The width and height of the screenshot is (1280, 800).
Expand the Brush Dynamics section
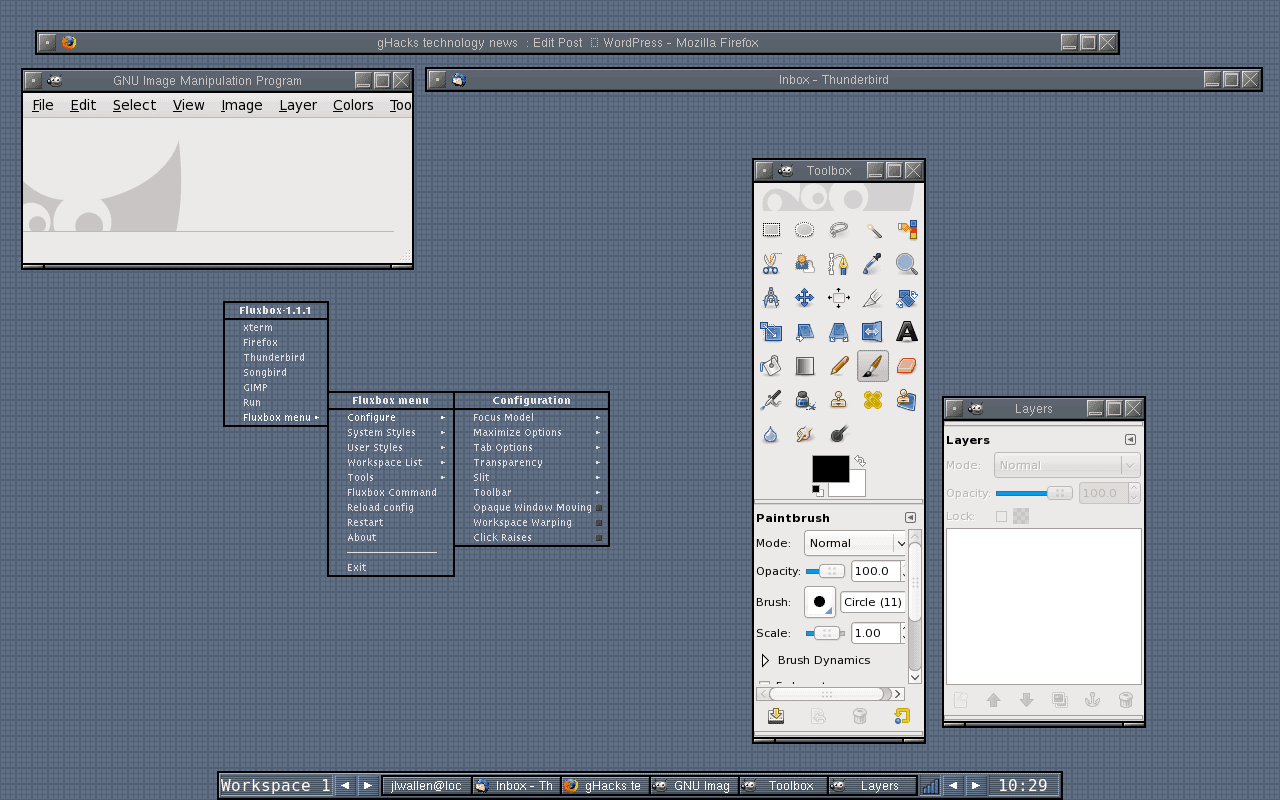(766, 660)
